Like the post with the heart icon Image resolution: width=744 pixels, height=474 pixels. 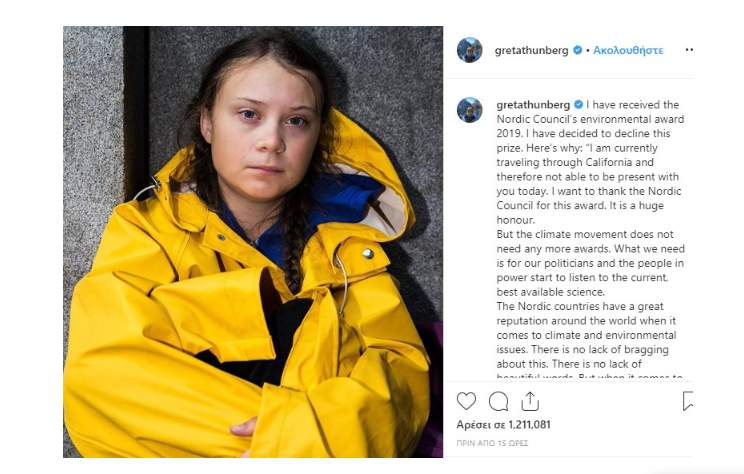466,401
